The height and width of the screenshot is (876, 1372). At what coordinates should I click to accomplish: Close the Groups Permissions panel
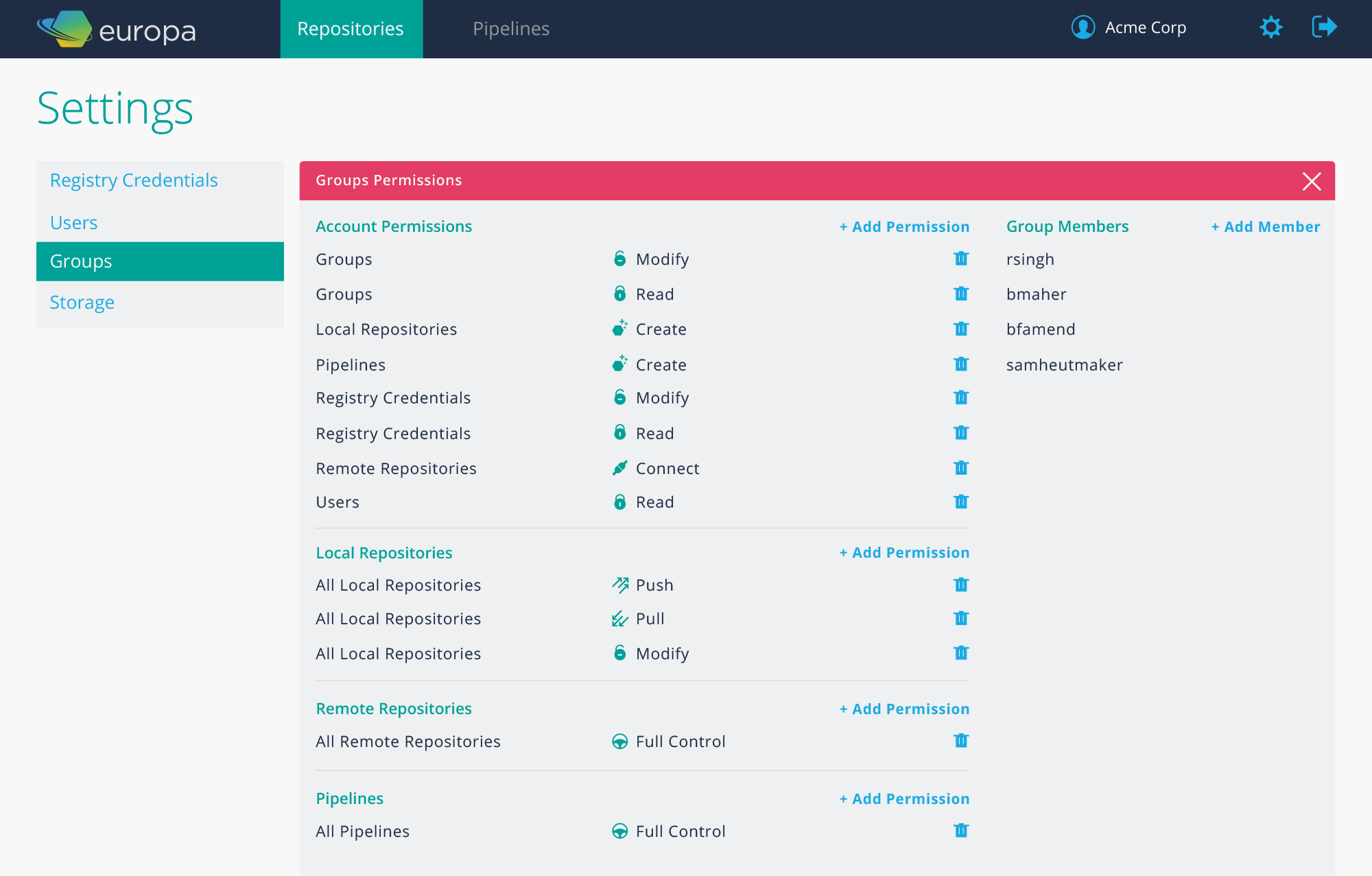coord(1311,181)
